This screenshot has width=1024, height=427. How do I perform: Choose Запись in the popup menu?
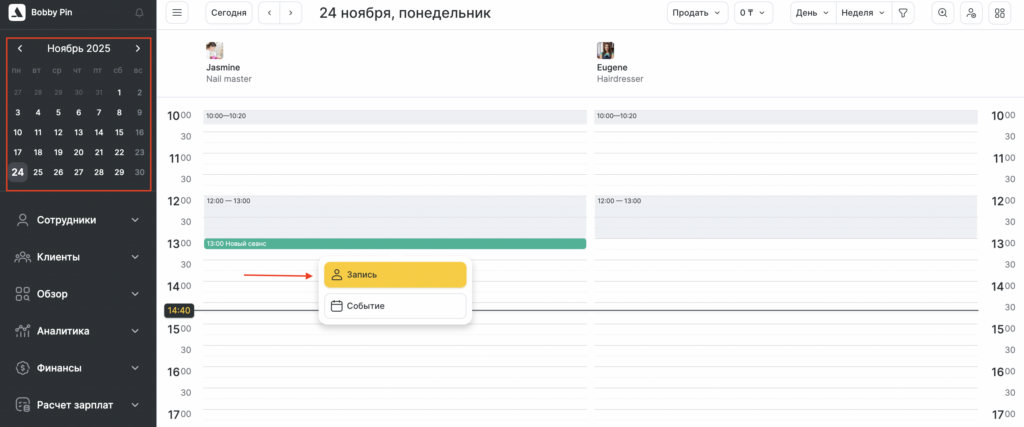(395, 274)
